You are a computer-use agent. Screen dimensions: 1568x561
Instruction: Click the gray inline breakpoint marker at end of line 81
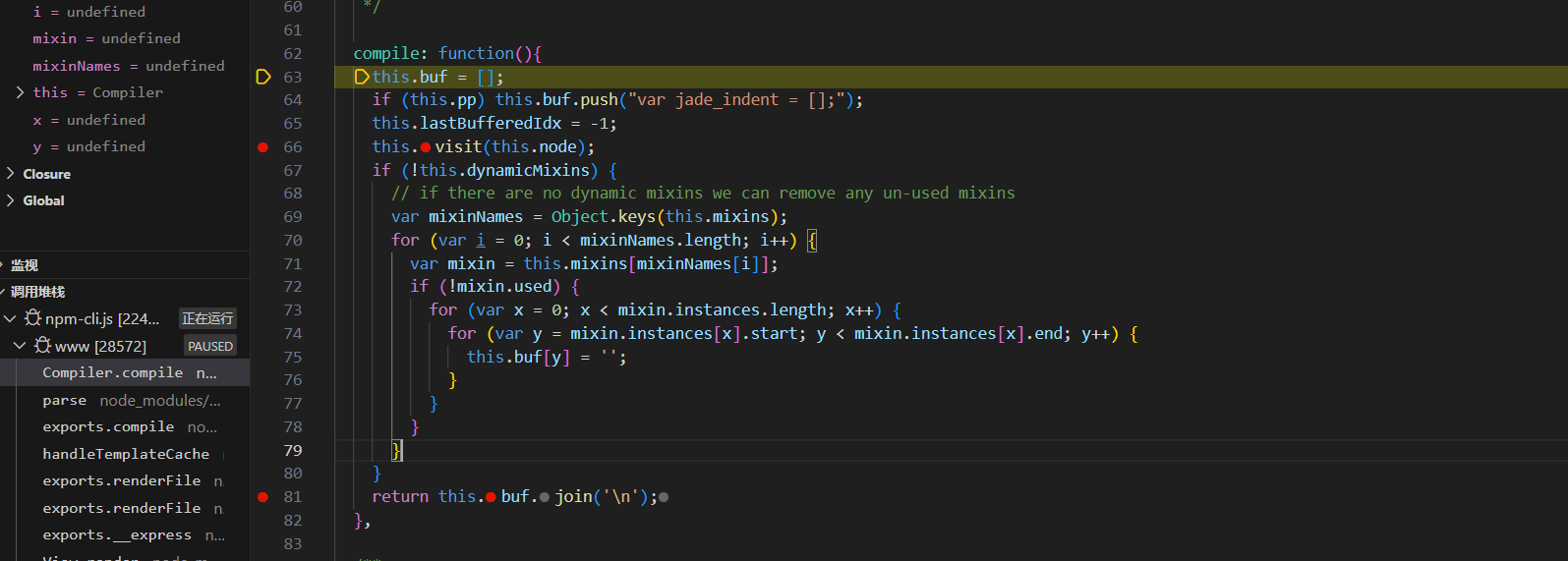coord(664,497)
